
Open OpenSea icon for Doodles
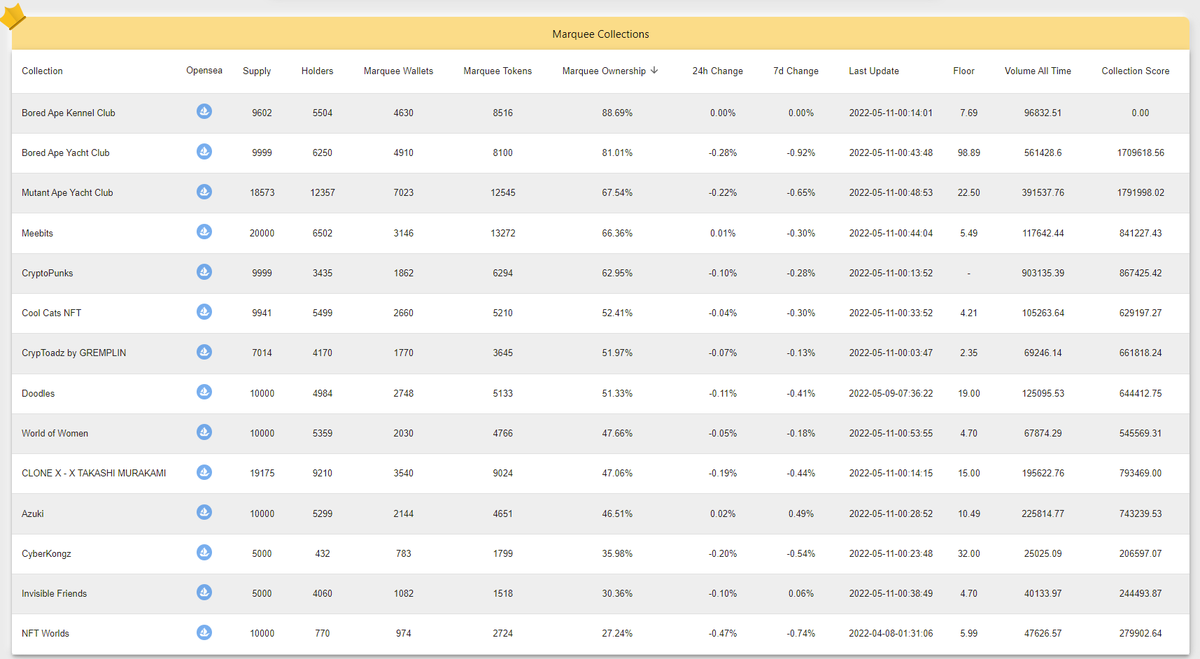(x=204, y=391)
